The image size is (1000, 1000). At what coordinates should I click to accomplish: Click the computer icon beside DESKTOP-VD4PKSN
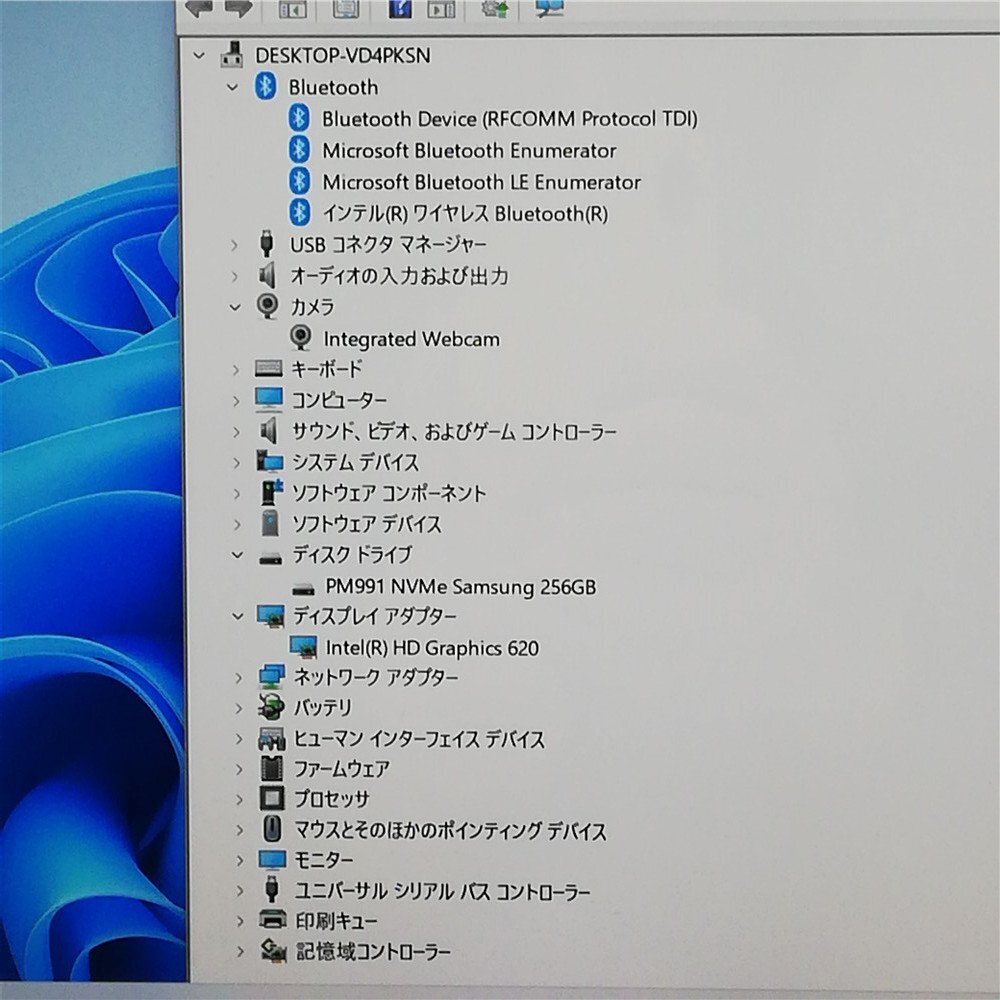pyautogui.click(x=232, y=55)
